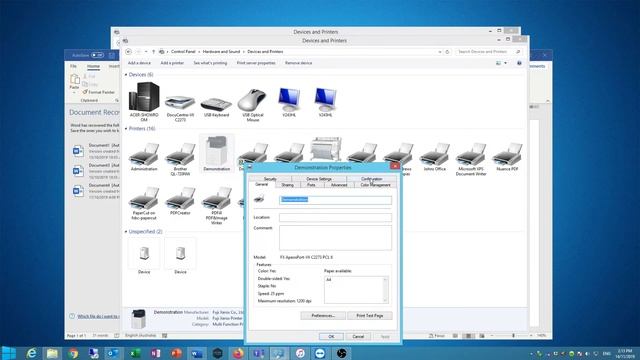Image resolution: width=640 pixels, height=360 pixels.
Task: Toggle the AutoSave switch in Word
Action: (97, 55)
